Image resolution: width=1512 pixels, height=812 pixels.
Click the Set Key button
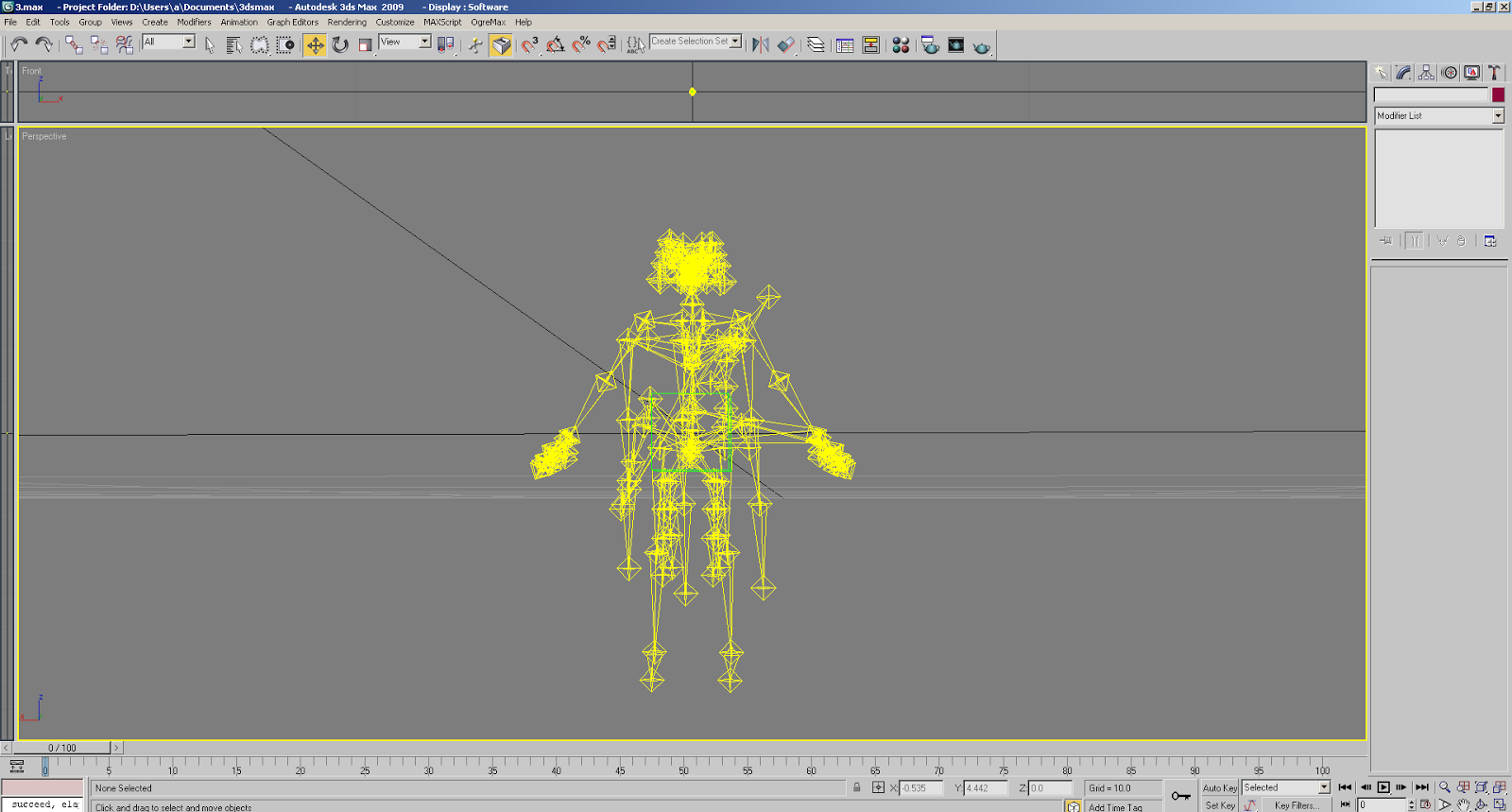(1219, 805)
